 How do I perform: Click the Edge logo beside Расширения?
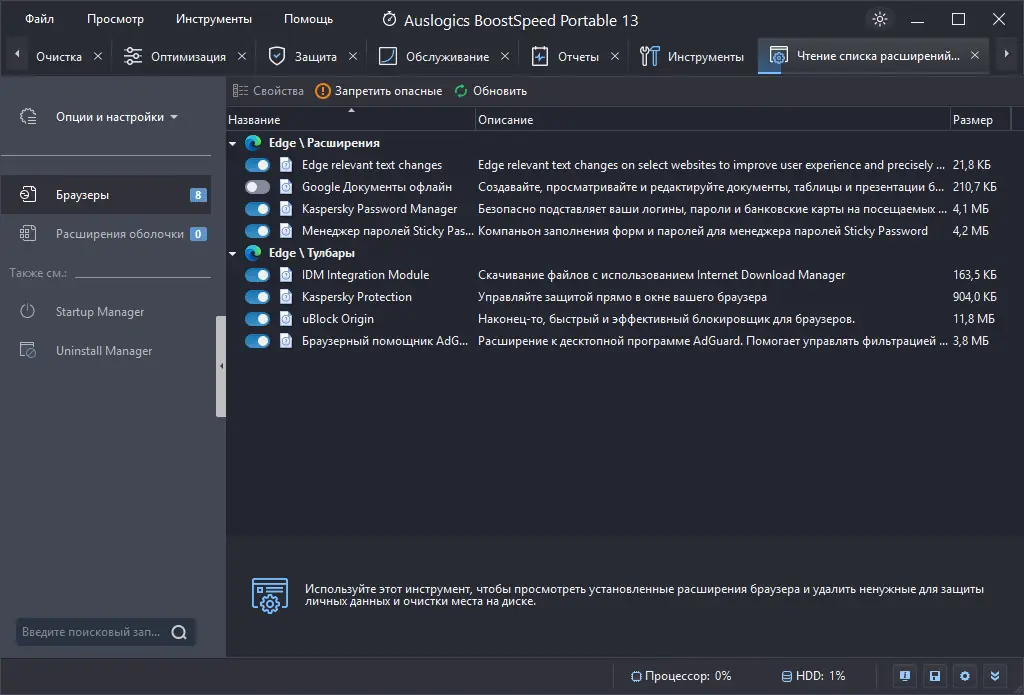[x=253, y=142]
